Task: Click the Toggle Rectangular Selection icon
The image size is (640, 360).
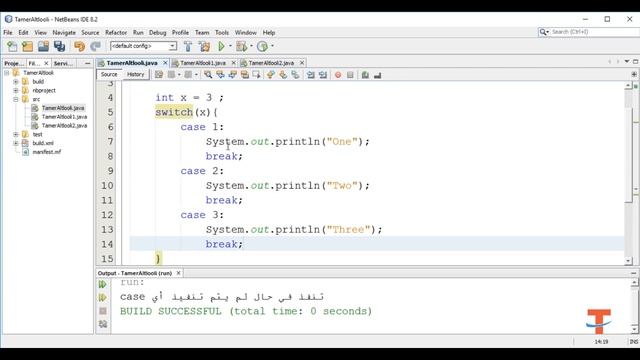Action: [x=256, y=75]
